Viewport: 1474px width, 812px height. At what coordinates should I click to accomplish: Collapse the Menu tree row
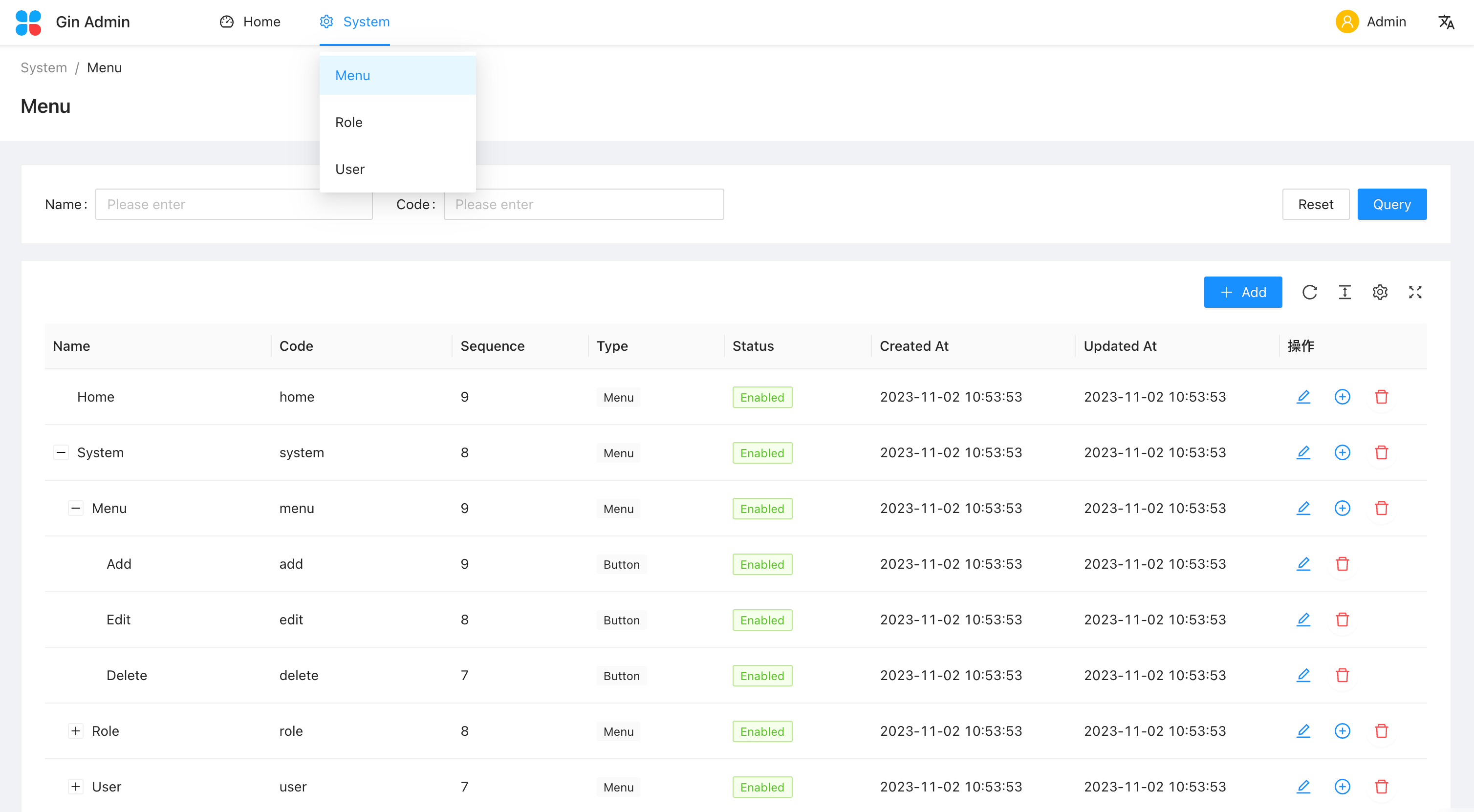pos(76,508)
